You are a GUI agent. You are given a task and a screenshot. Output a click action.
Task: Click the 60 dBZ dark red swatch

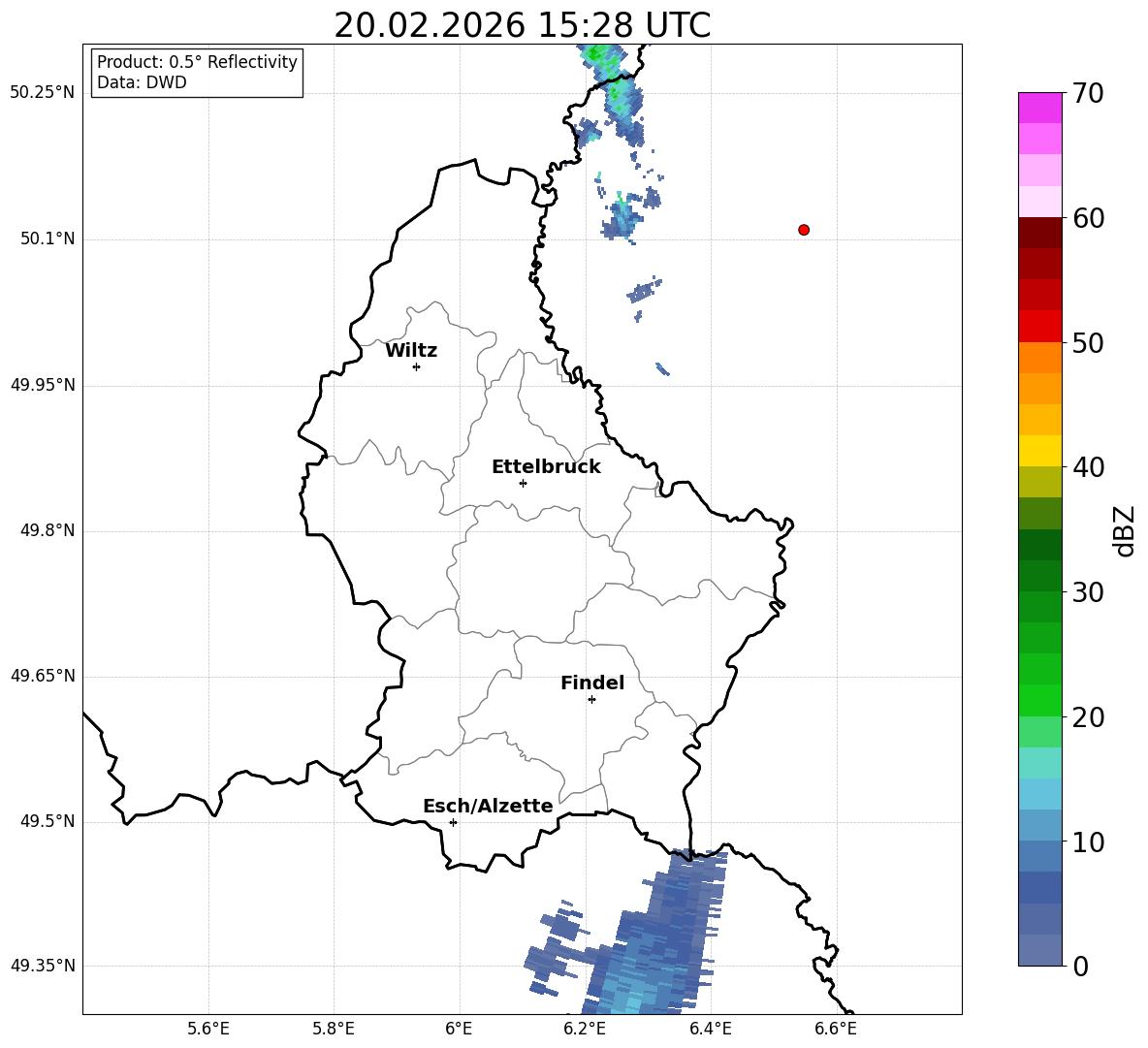click(1039, 233)
